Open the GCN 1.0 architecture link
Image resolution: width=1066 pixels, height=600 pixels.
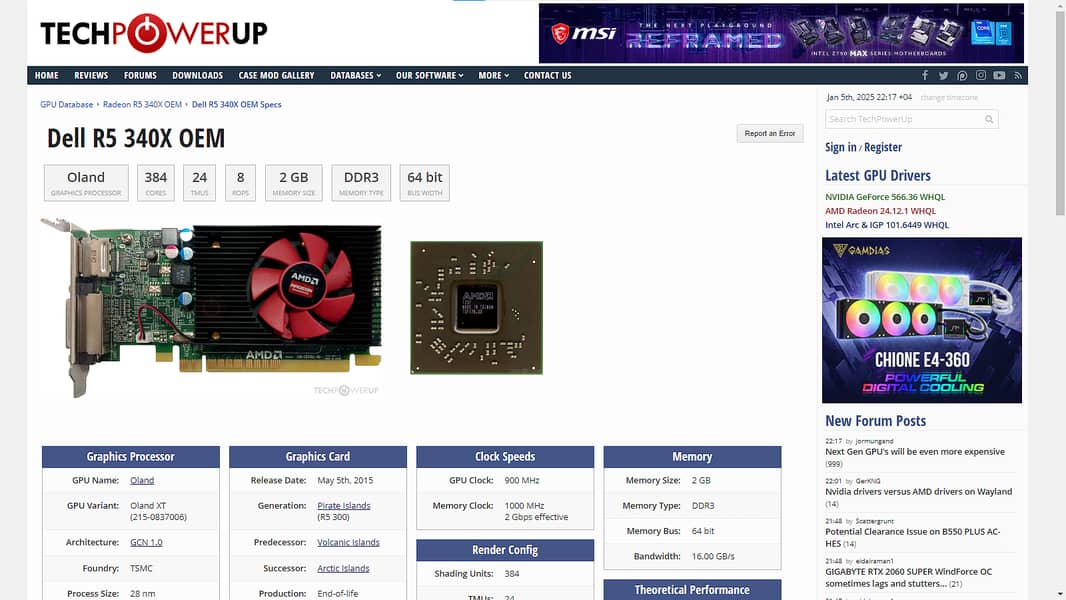click(x=146, y=542)
